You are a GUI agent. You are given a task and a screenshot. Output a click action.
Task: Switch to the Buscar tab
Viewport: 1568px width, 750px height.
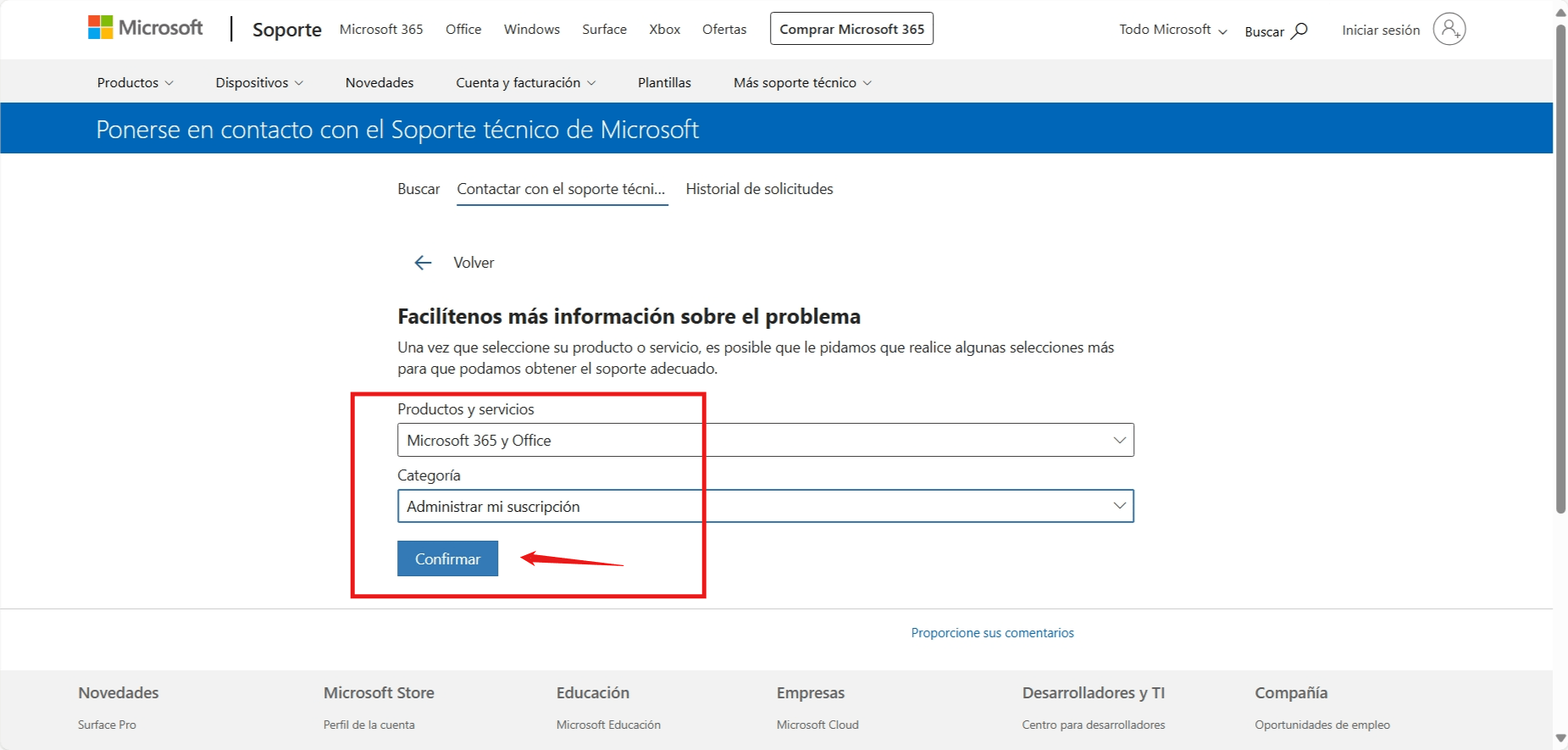click(418, 189)
